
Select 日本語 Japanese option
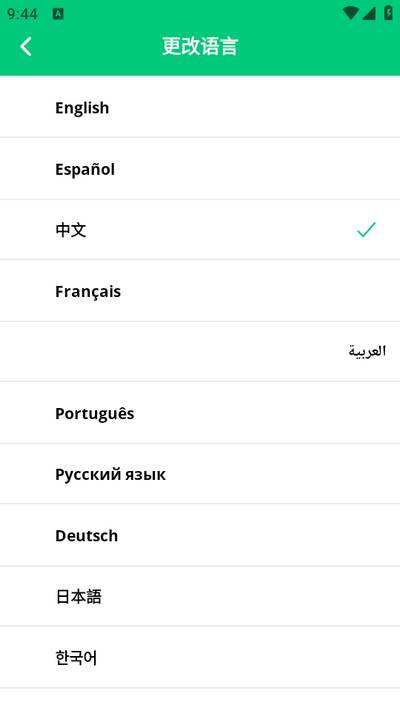pyautogui.click(x=200, y=596)
